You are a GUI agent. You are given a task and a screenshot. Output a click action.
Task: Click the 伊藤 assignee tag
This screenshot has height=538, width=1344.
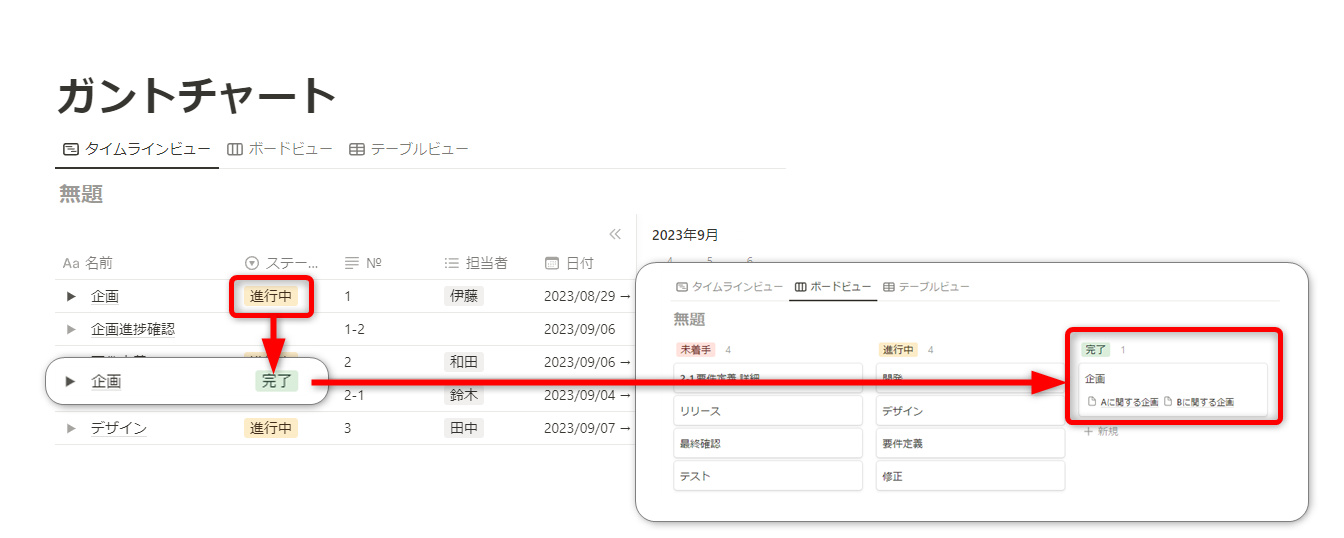click(464, 296)
